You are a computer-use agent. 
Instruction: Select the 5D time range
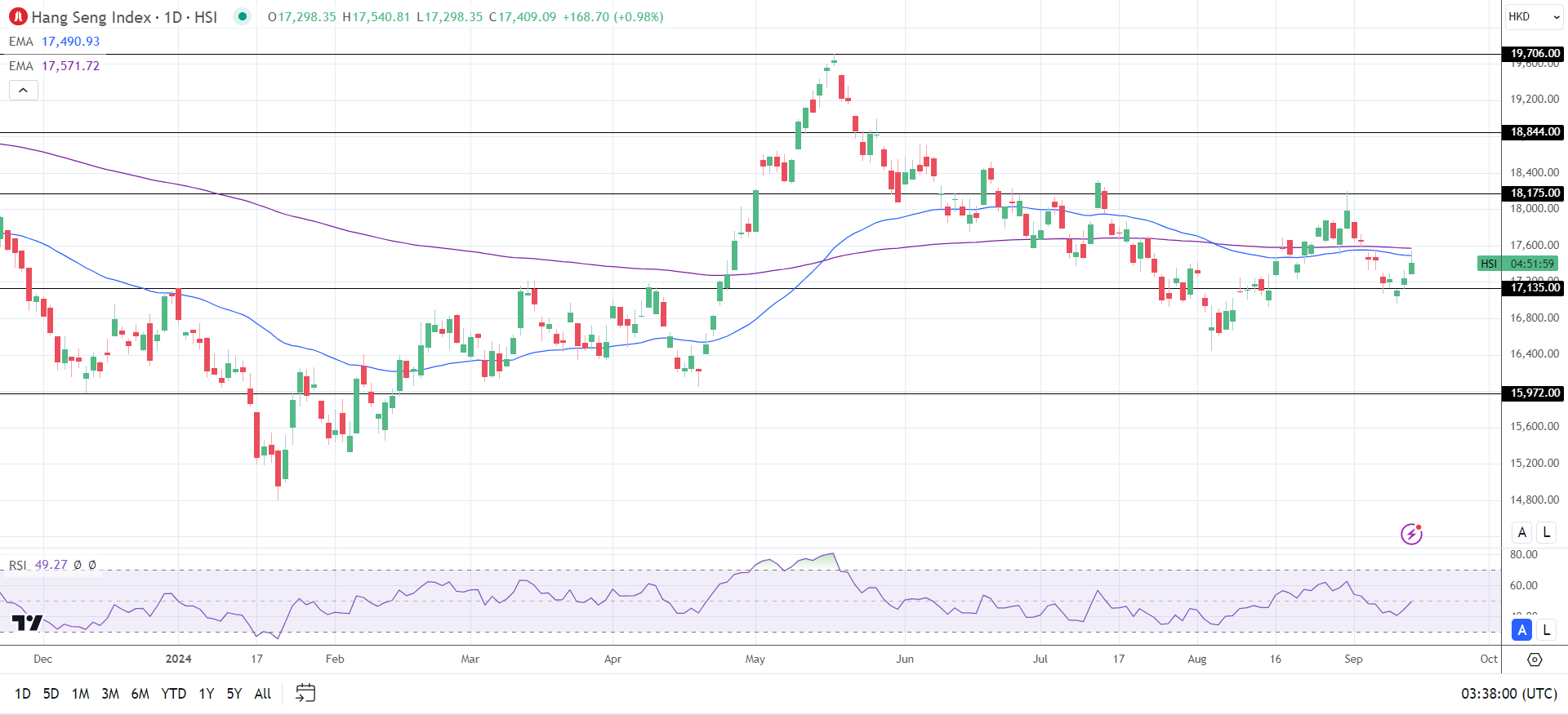pos(51,694)
